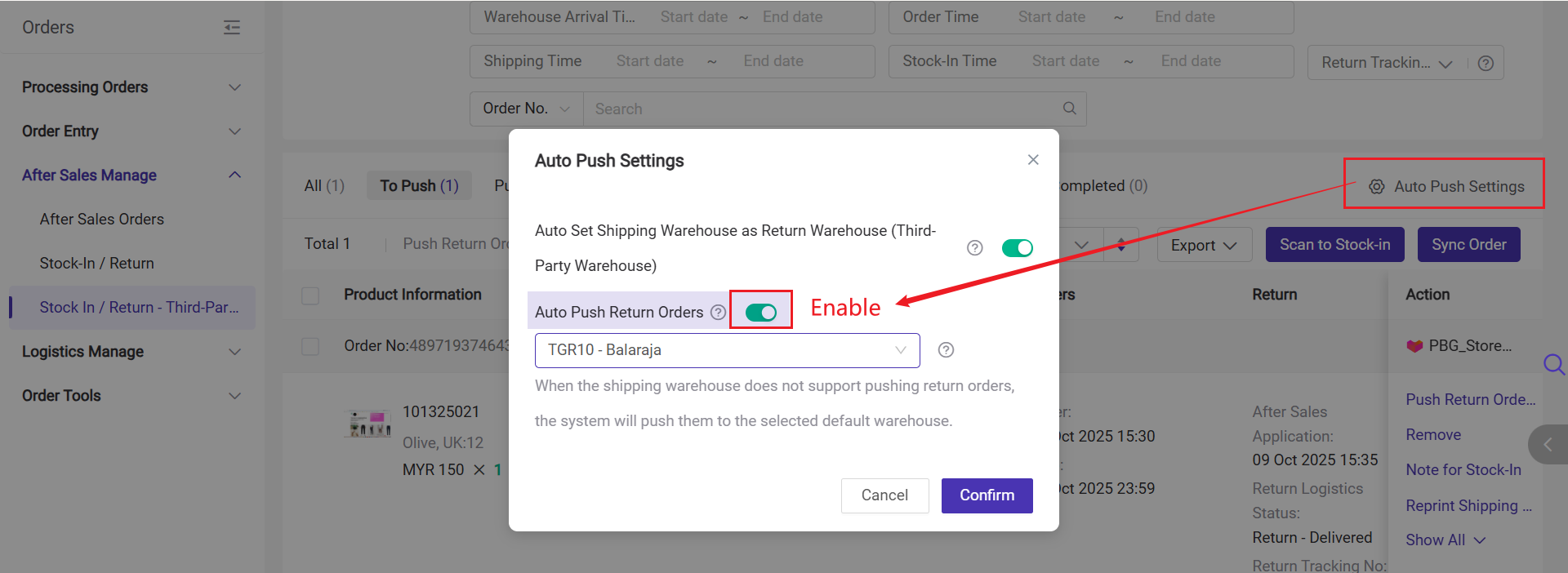This screenshot has width=1568, height=573.
Task: Close the Auto Push Settings dialog
Action: 1033,160
